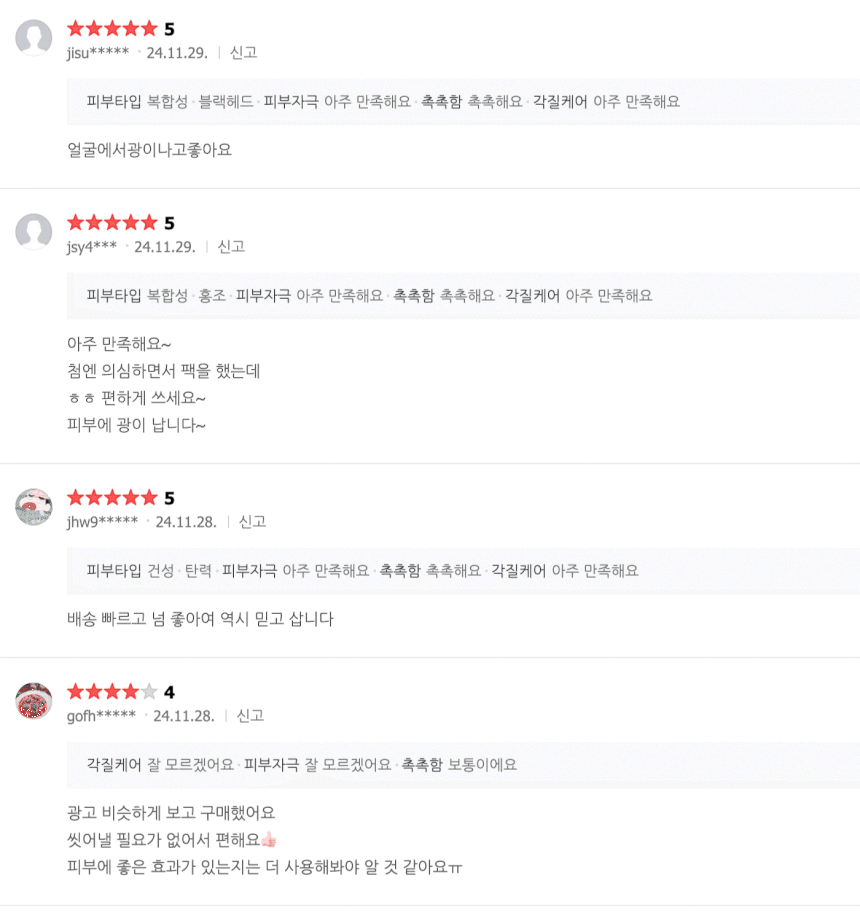Click jsy4*** default profile avatar

[x=34, y=232]
